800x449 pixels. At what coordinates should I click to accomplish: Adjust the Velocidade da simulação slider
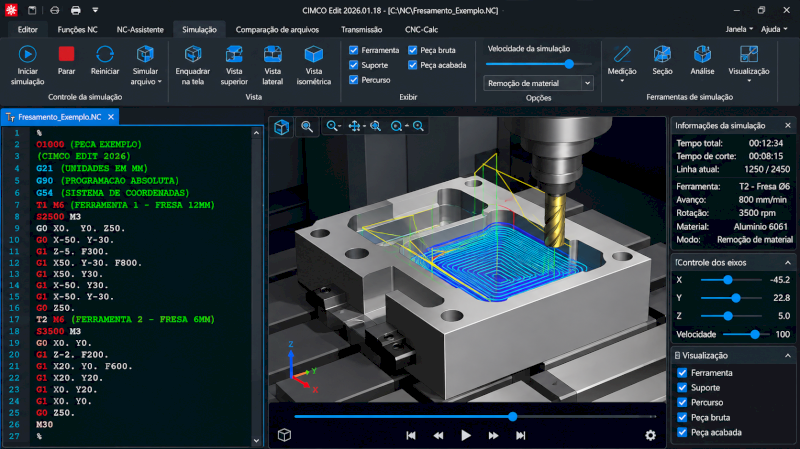point(569,64)
